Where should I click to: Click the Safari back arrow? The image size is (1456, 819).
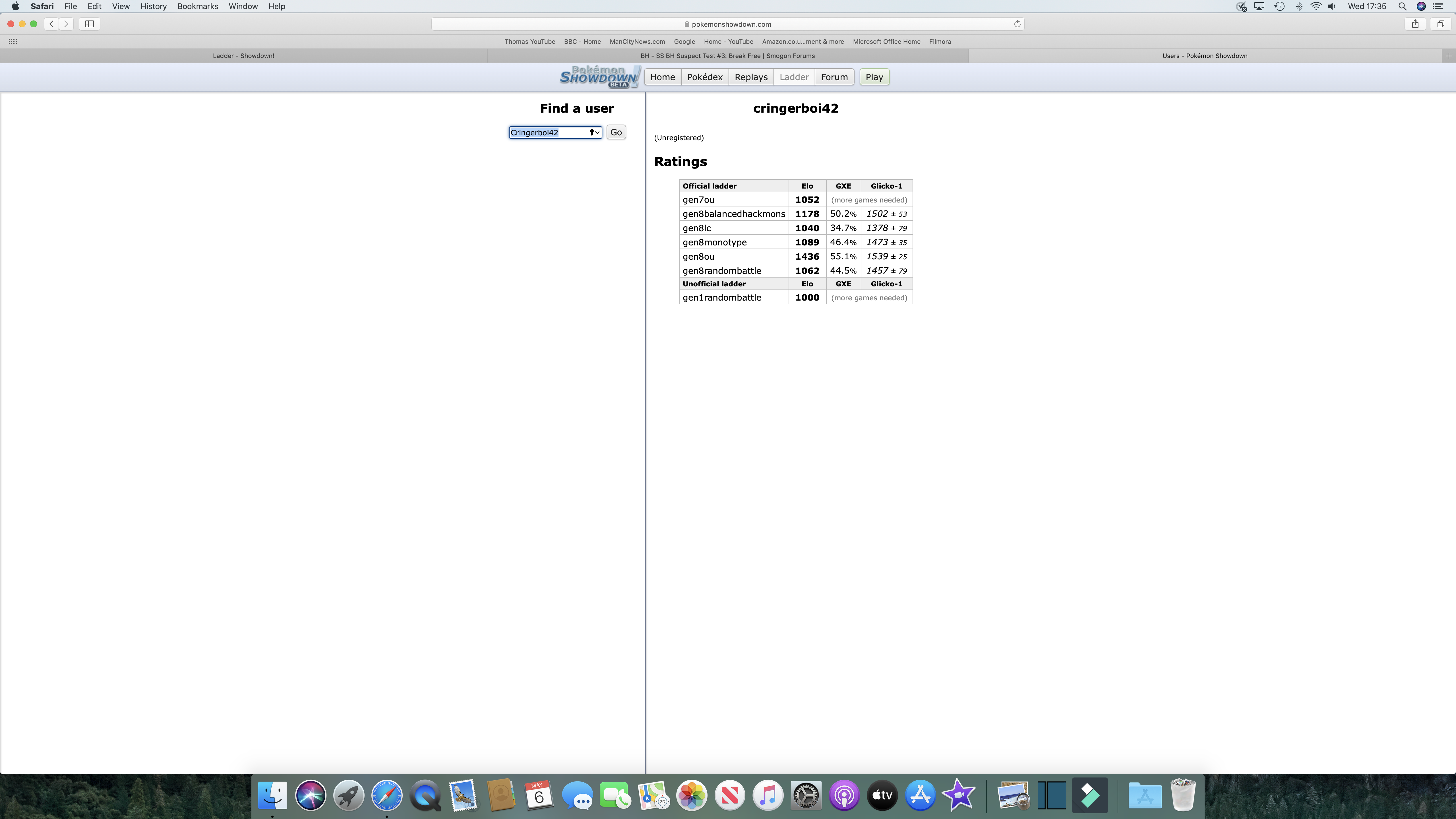51,24
